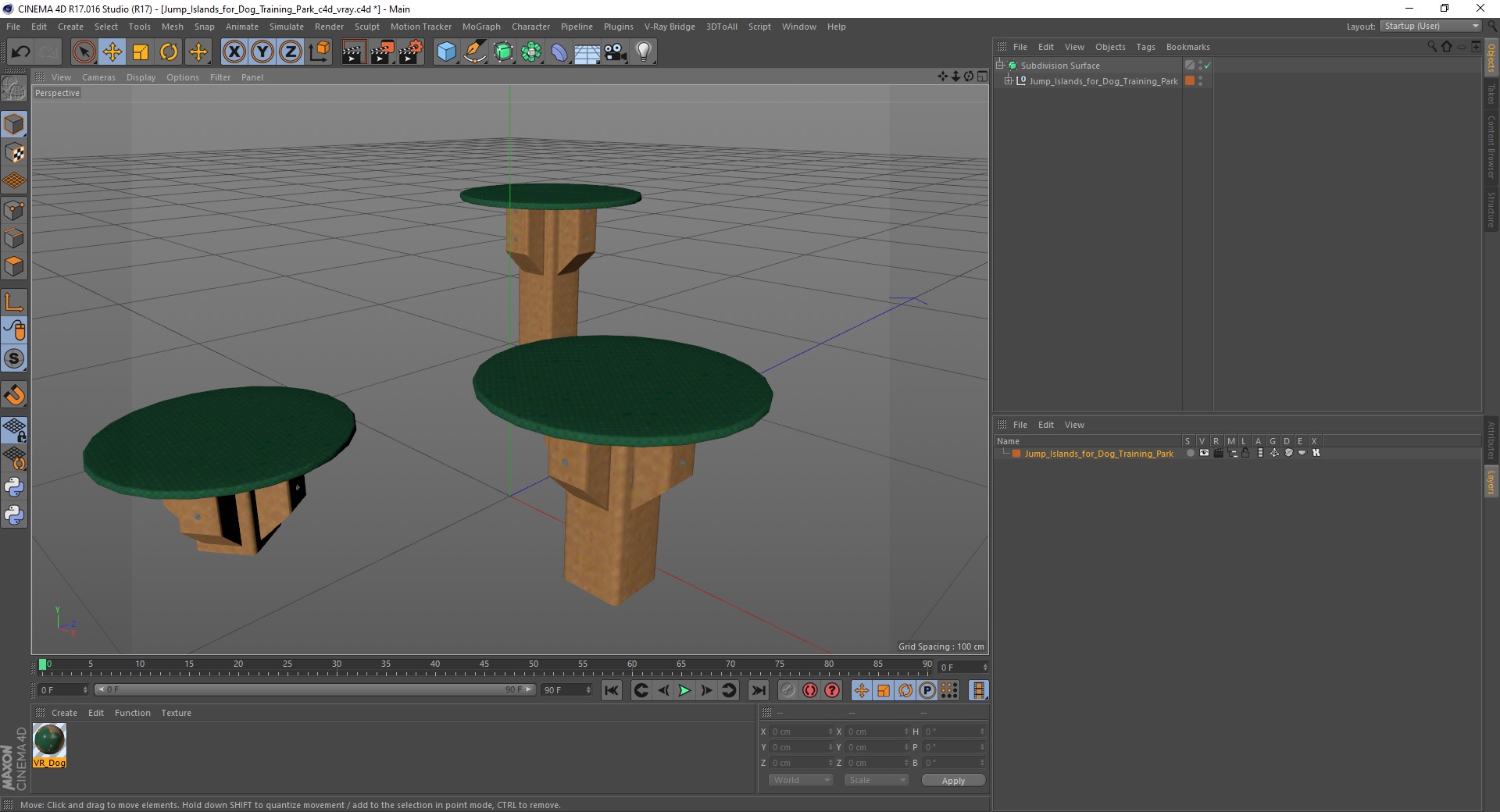The width and height of the screenshot is (1500, 812).
Task: Add a Cube primitive object
Action: [x=446, y=52]
